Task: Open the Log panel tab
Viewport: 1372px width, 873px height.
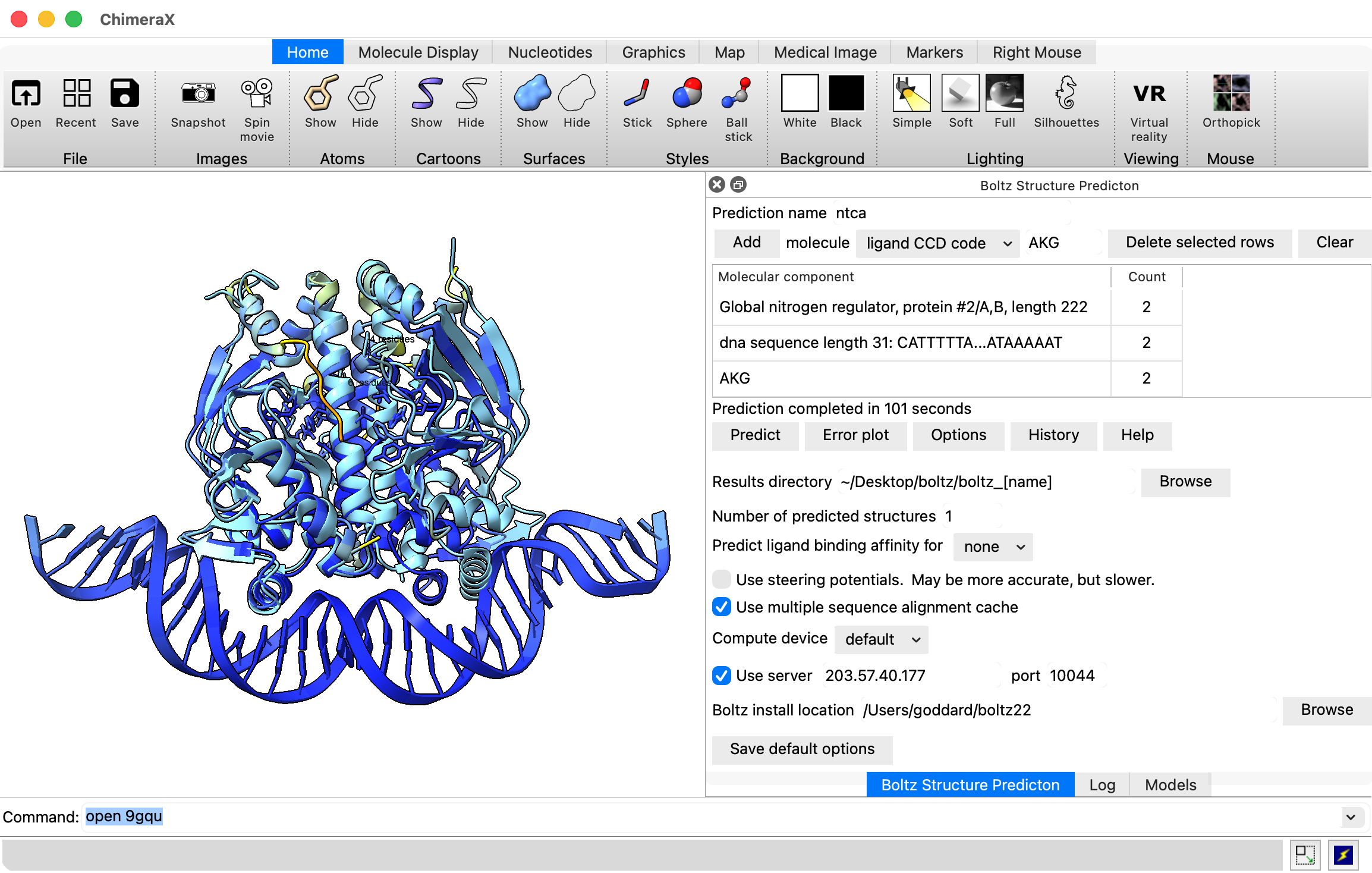Action: tap(1102, 784)
